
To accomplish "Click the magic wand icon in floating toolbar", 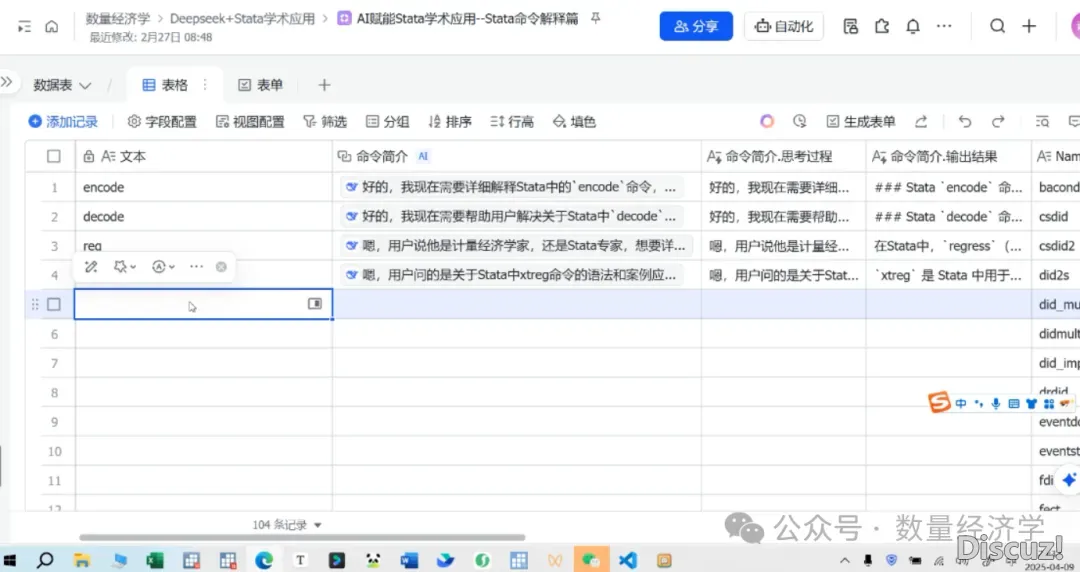I will (x=91, y=267).
